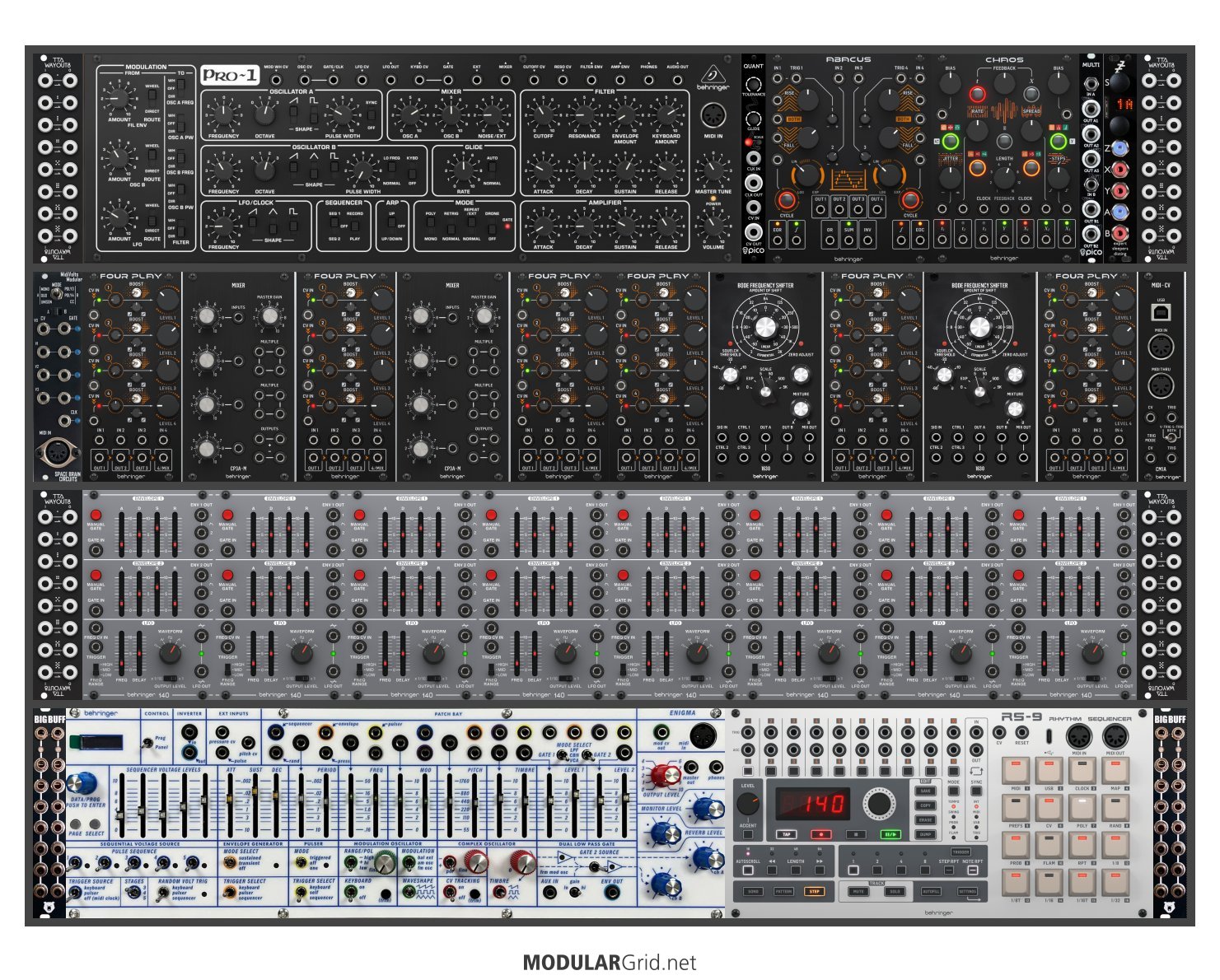Screen dimensions: 1220x980
Task: Click the Pro-1 MIDI IN socket
Action: pos(713,115)
